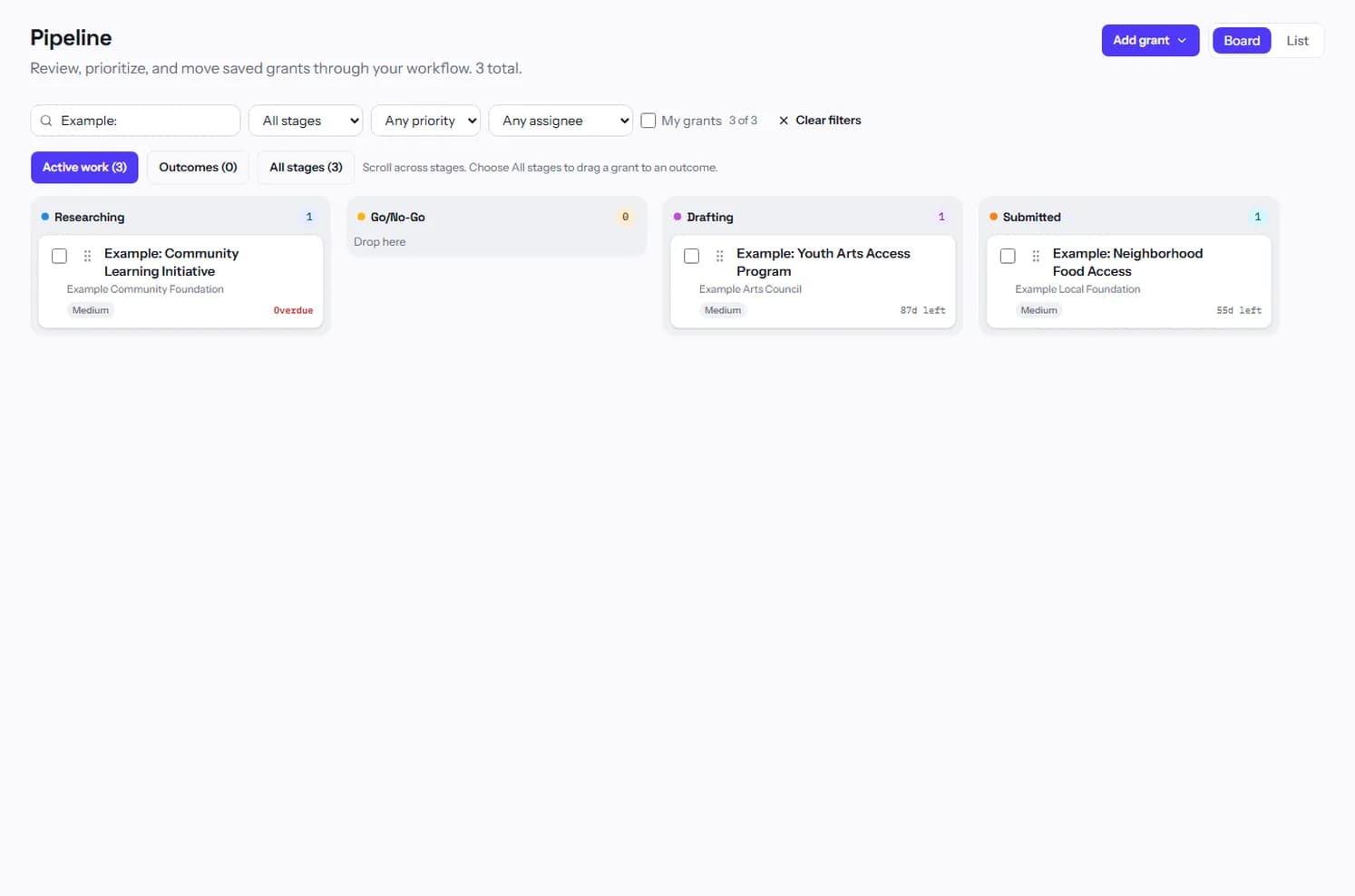Switch to the Outcomes (0) tab
Image resolution: width=1355 pixels, height=896 pixels.
click(198, 167)
